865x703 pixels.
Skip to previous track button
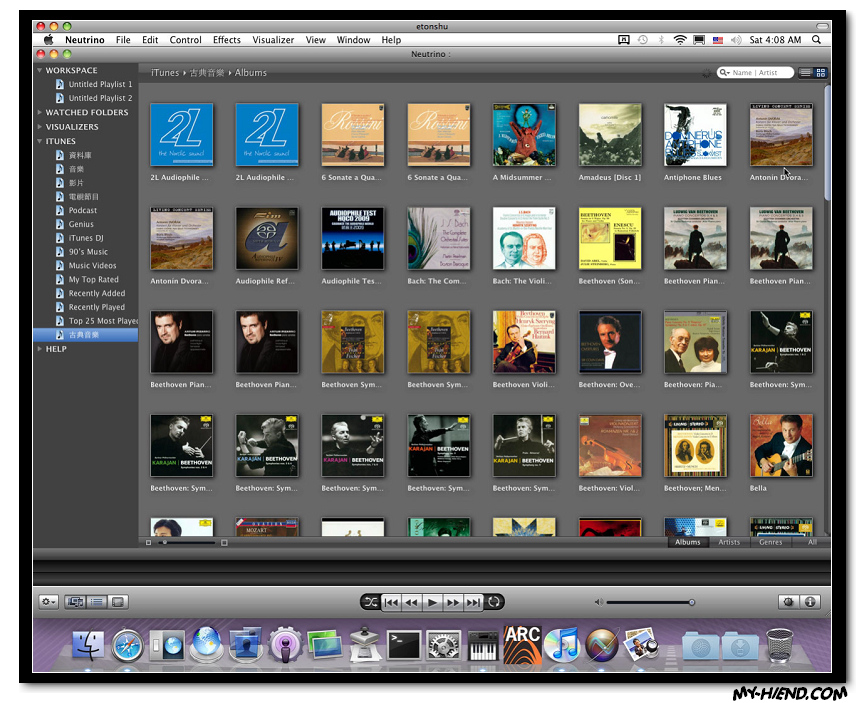tap(391, 602)
